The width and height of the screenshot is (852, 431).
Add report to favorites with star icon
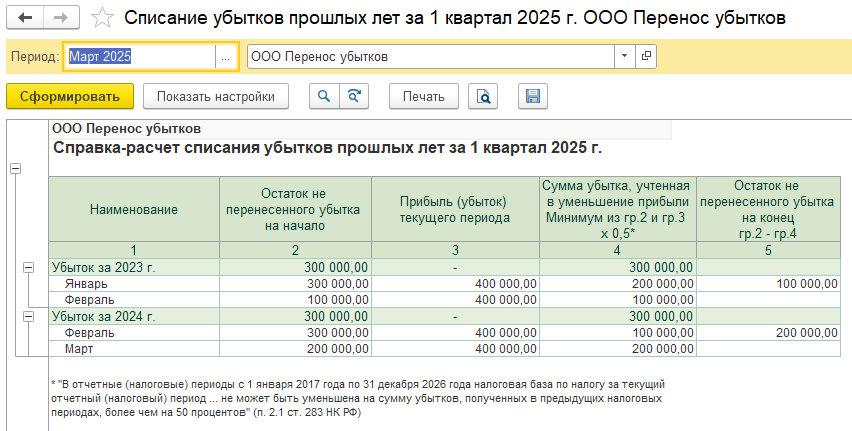coord(101,18)
